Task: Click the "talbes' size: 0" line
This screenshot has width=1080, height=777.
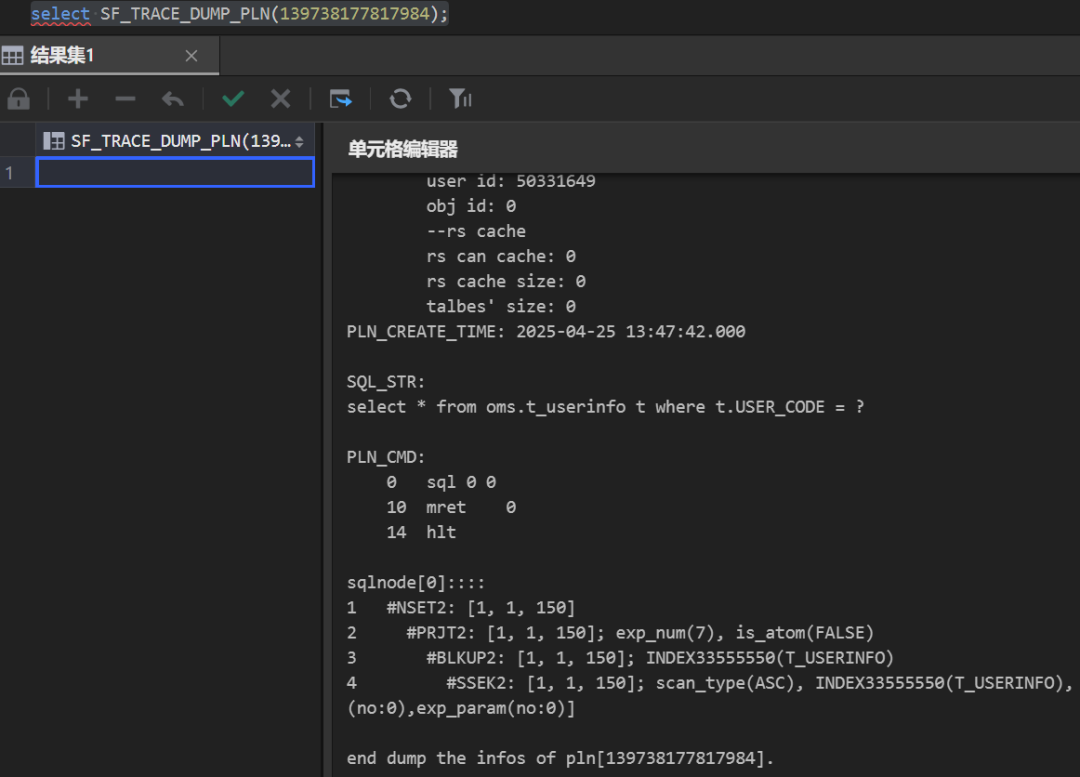Action: click(501, 307)
